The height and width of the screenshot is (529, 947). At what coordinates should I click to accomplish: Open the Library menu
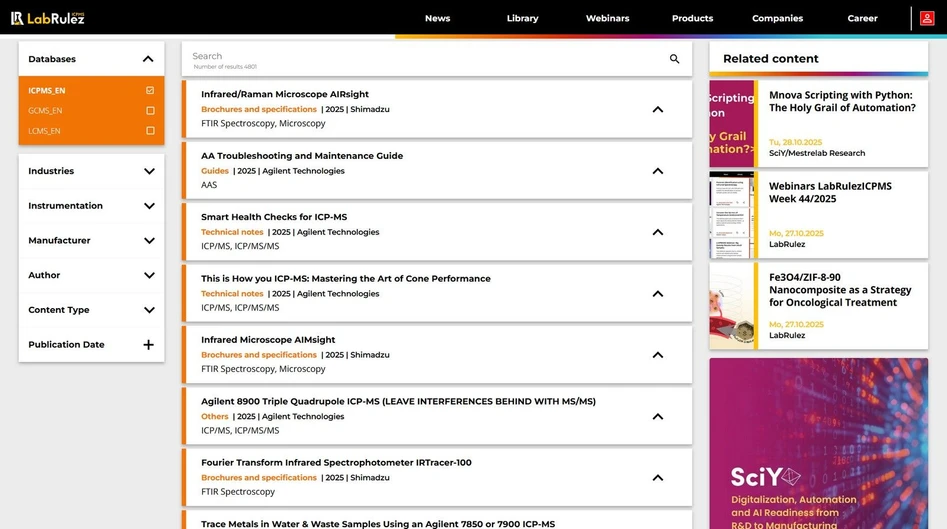click(522, 18)
